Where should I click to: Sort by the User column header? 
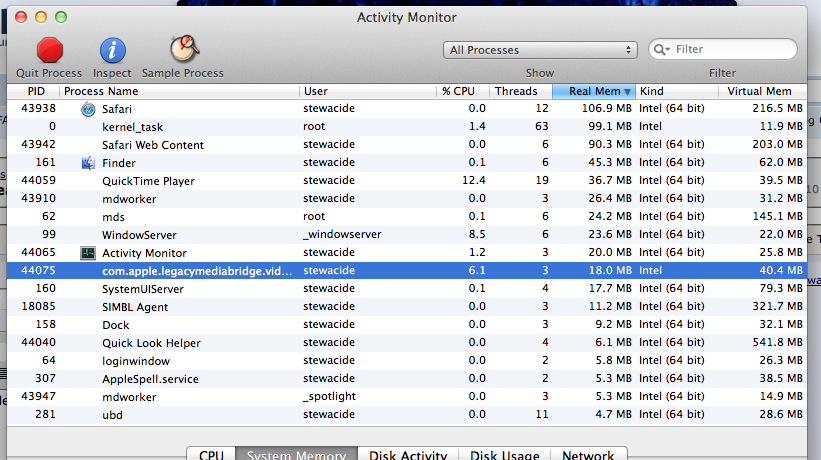click(x=368, y=92)
